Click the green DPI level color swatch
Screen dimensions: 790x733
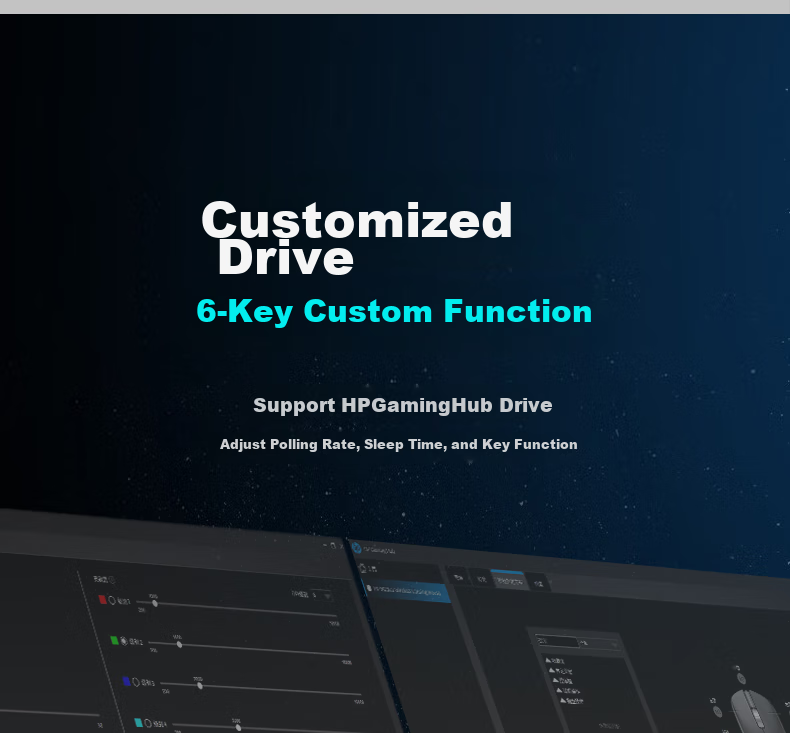[x=114, y=640]
